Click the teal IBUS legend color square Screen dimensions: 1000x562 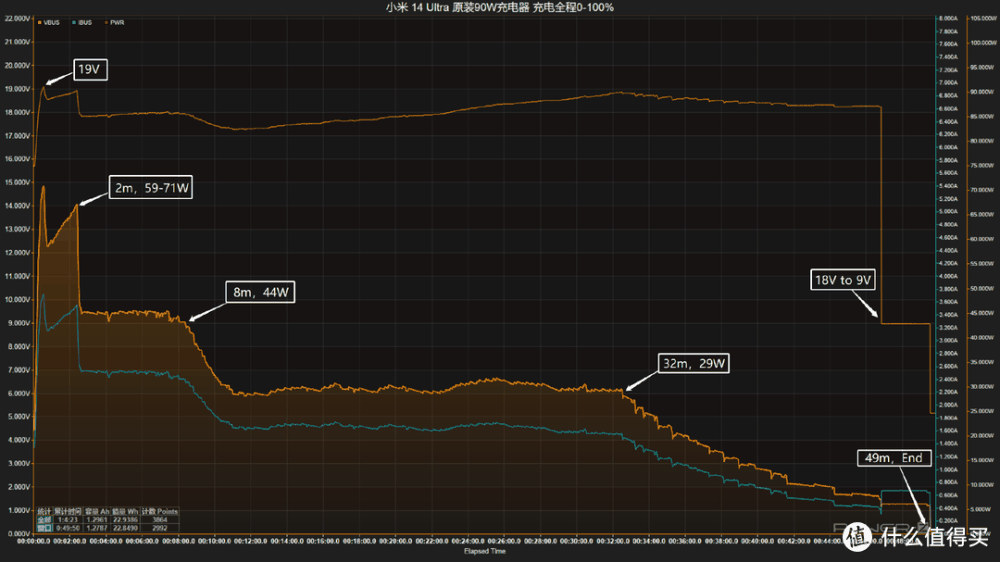pos(74,22)
